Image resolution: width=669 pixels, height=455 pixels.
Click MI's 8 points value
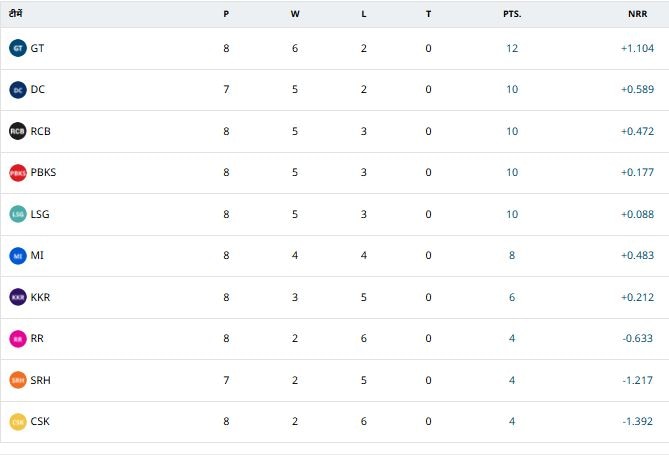click(x=512, y=255)
